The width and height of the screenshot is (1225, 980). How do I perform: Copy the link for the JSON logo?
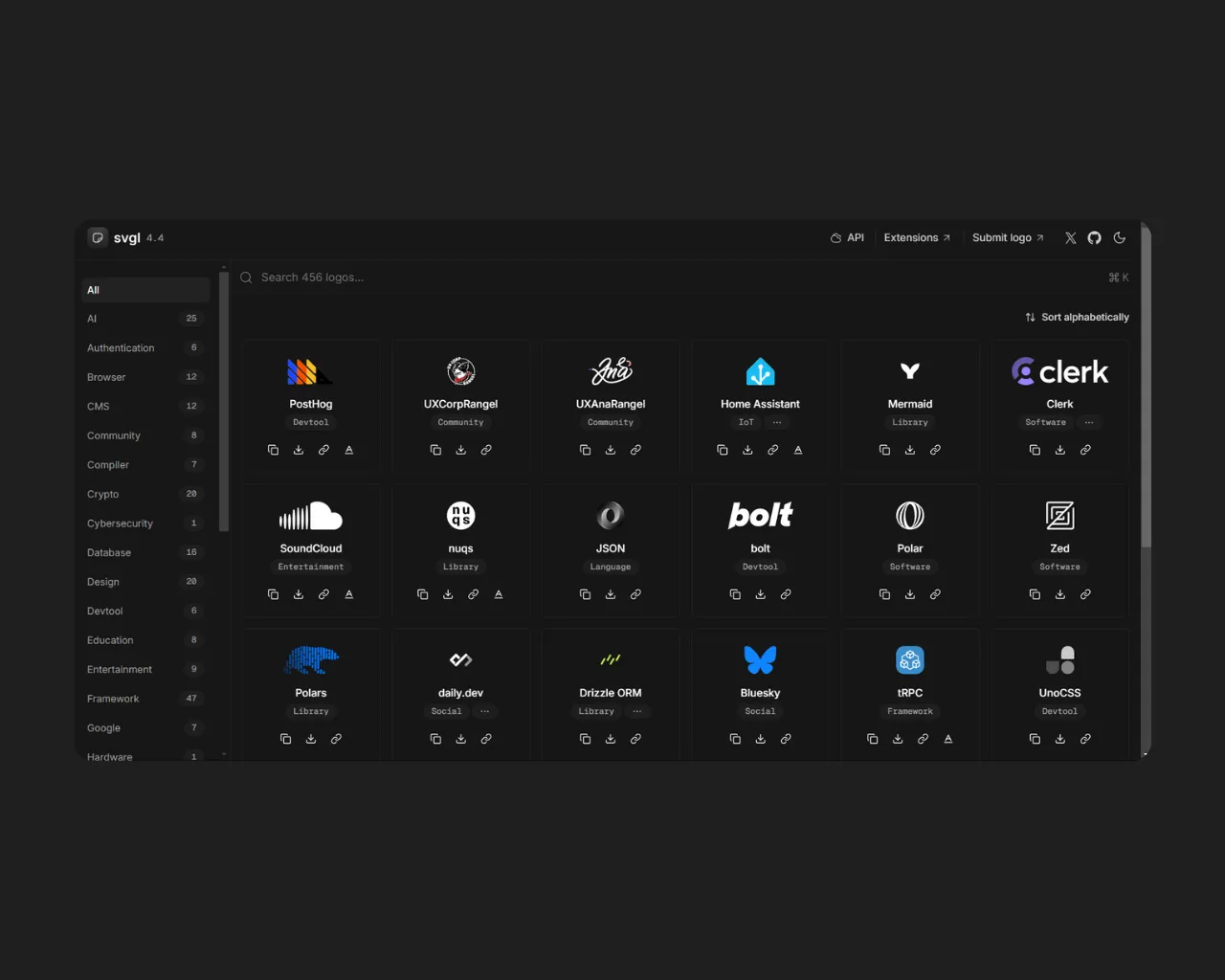[x=635, y=594]
